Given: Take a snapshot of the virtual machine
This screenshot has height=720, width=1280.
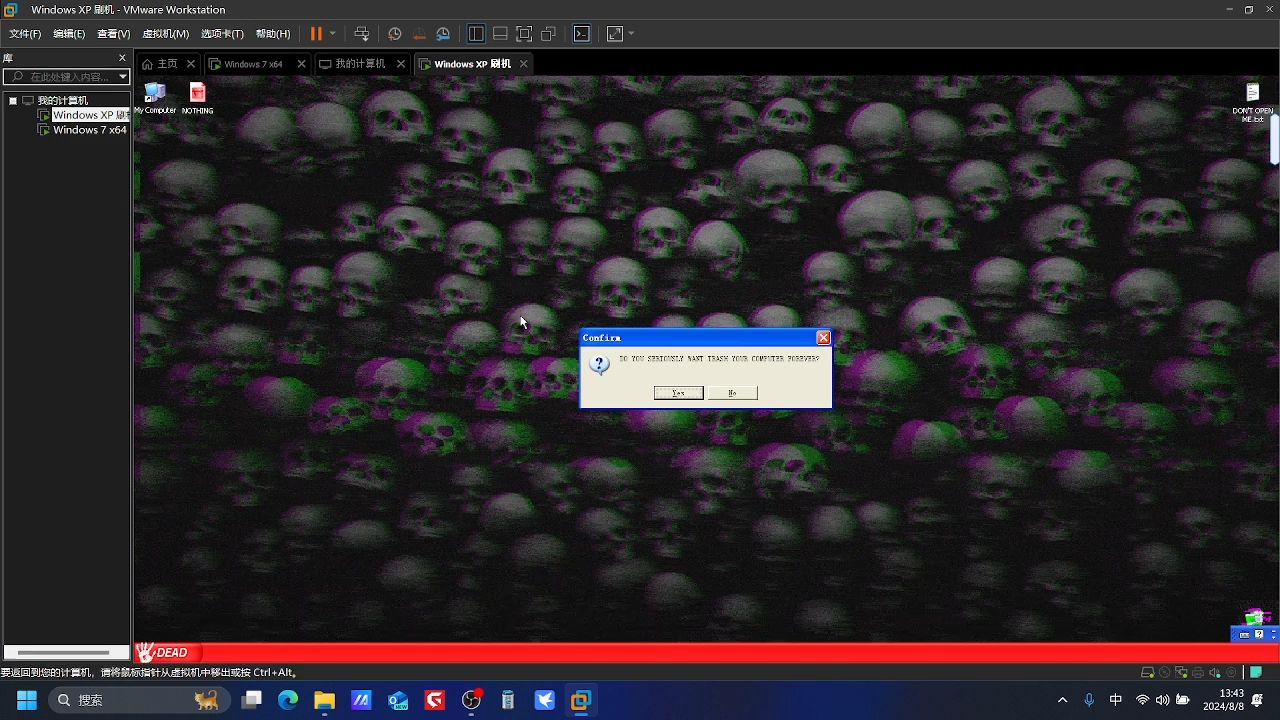Looking at the screenshot, I should pyautogui.click(x=395, y=33).
